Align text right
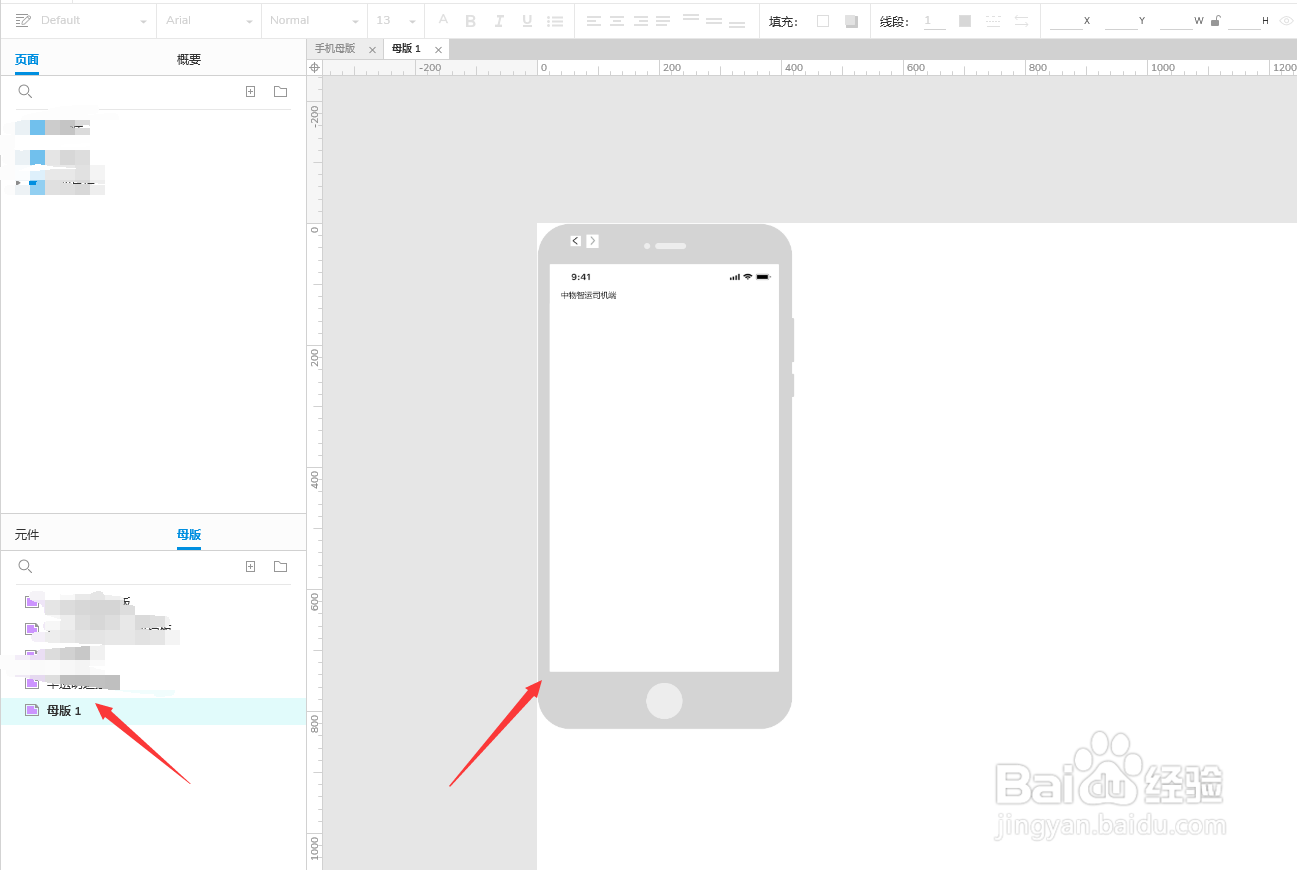 point(640,21)
